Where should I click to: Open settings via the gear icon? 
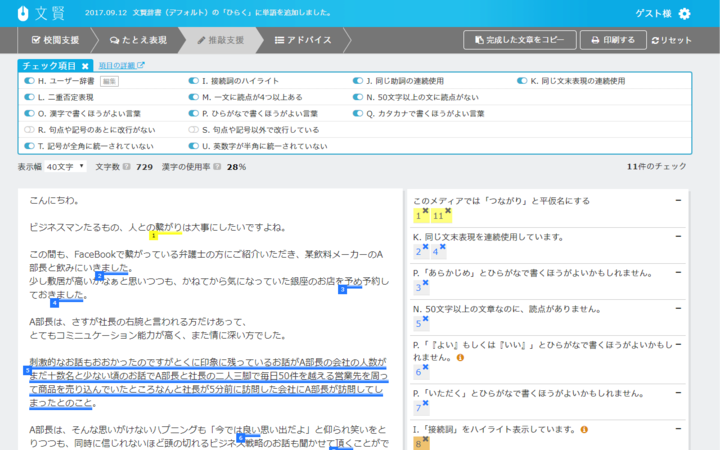[x=684, y=14]
